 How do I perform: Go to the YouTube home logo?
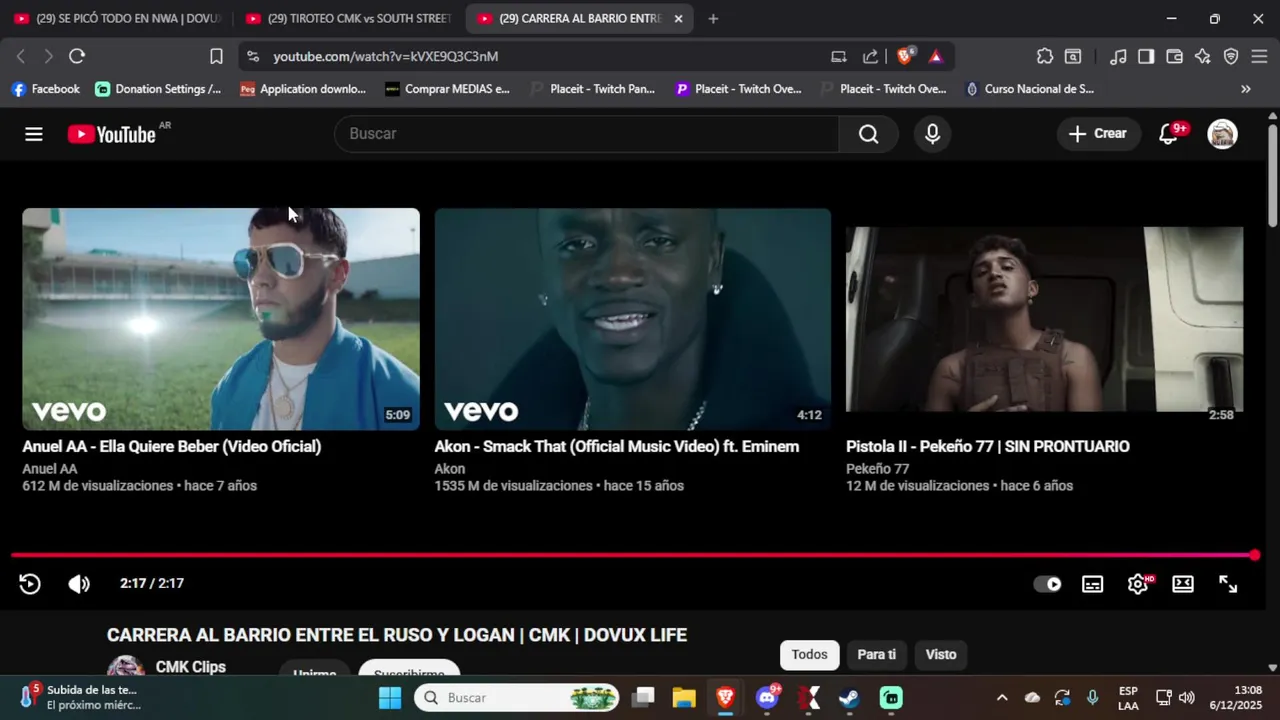(112, 134)
